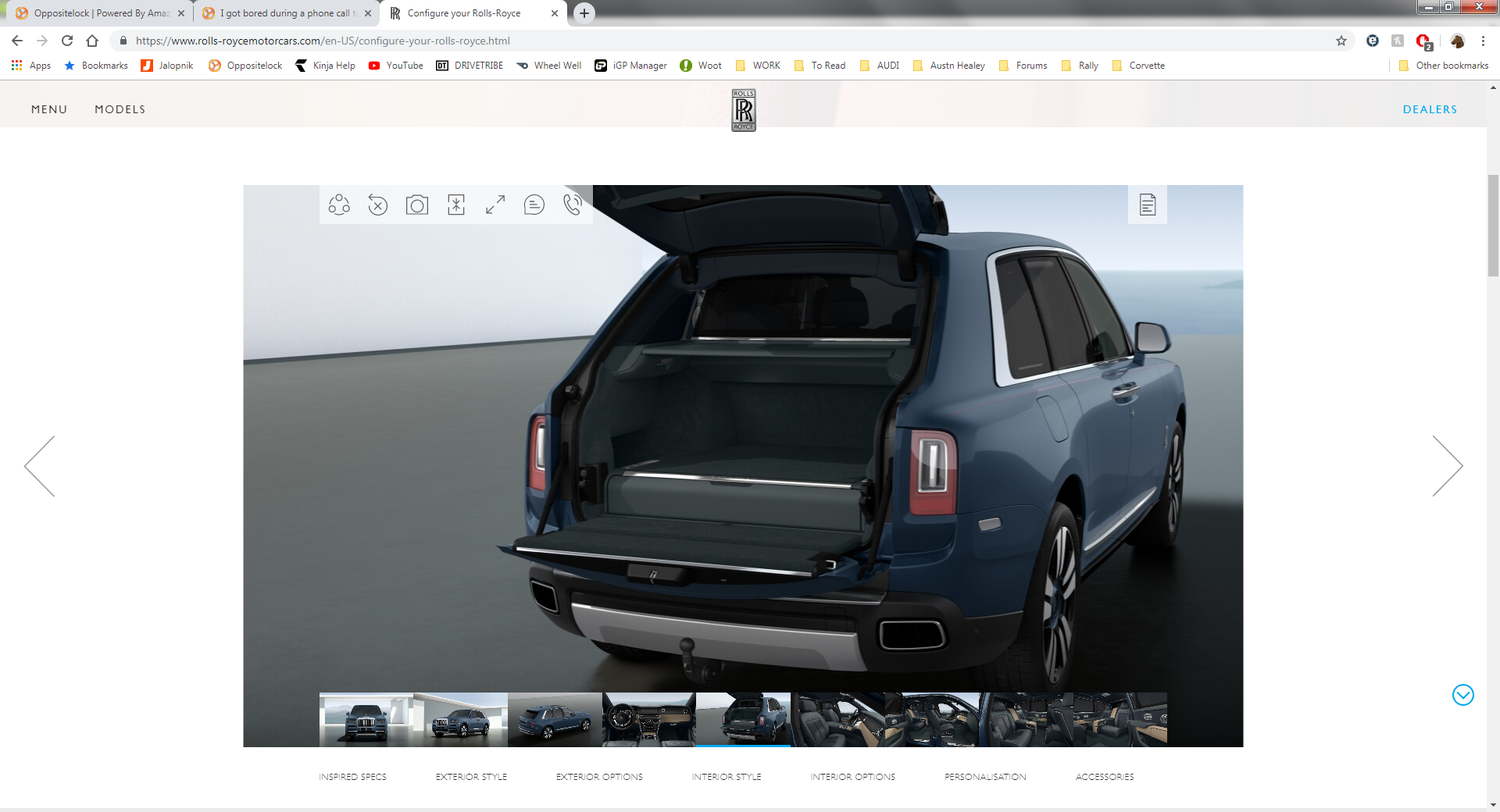The image size is (1500, 812).
Task: Click the download/save image icon
Action: pos(456,205)
